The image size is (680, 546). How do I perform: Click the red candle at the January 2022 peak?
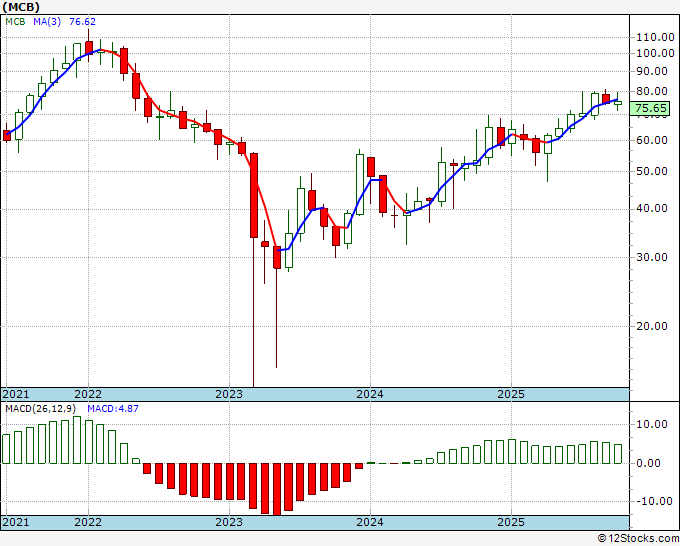click(89, 48)
